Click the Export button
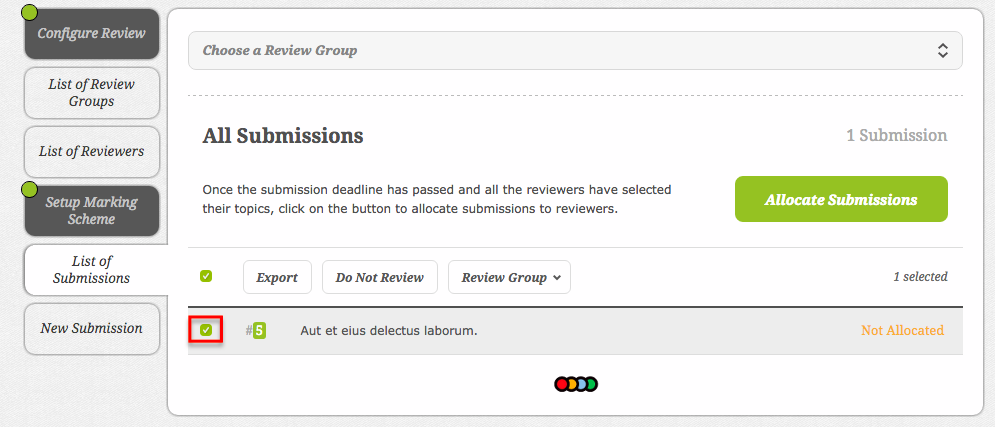 [x=277, y=277]
